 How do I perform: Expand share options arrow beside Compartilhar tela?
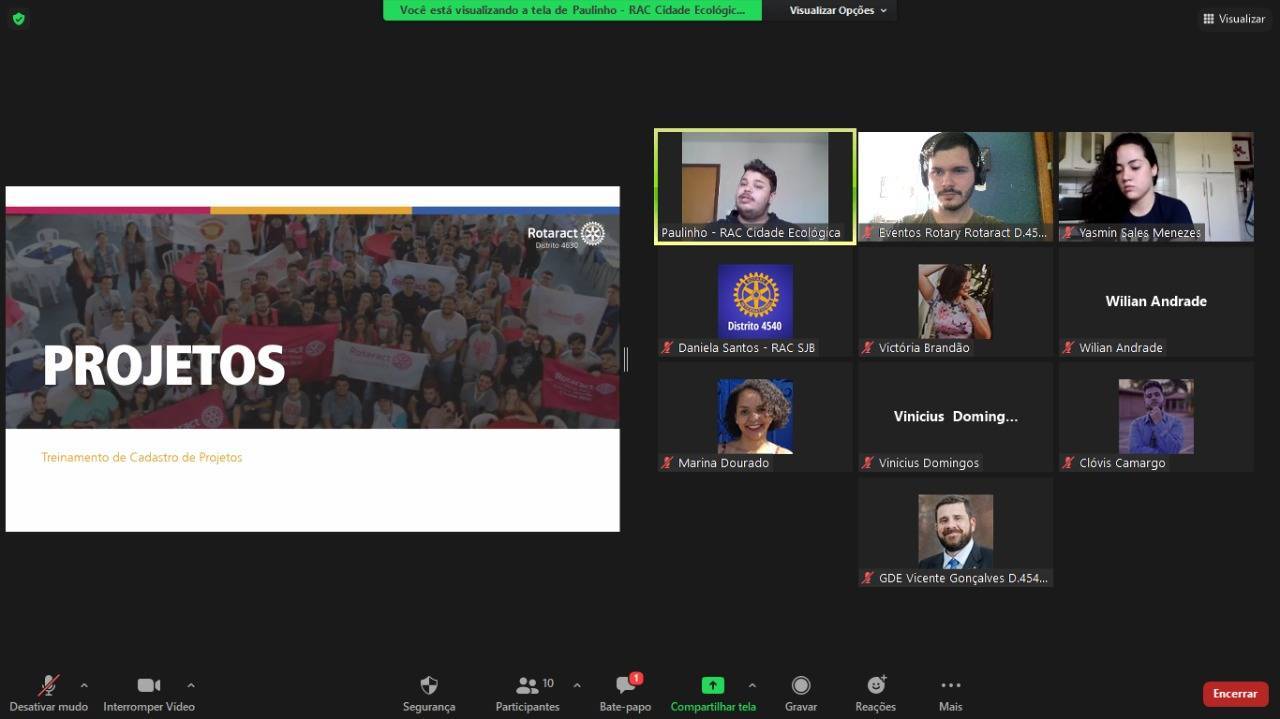click(x=752, y=685)
